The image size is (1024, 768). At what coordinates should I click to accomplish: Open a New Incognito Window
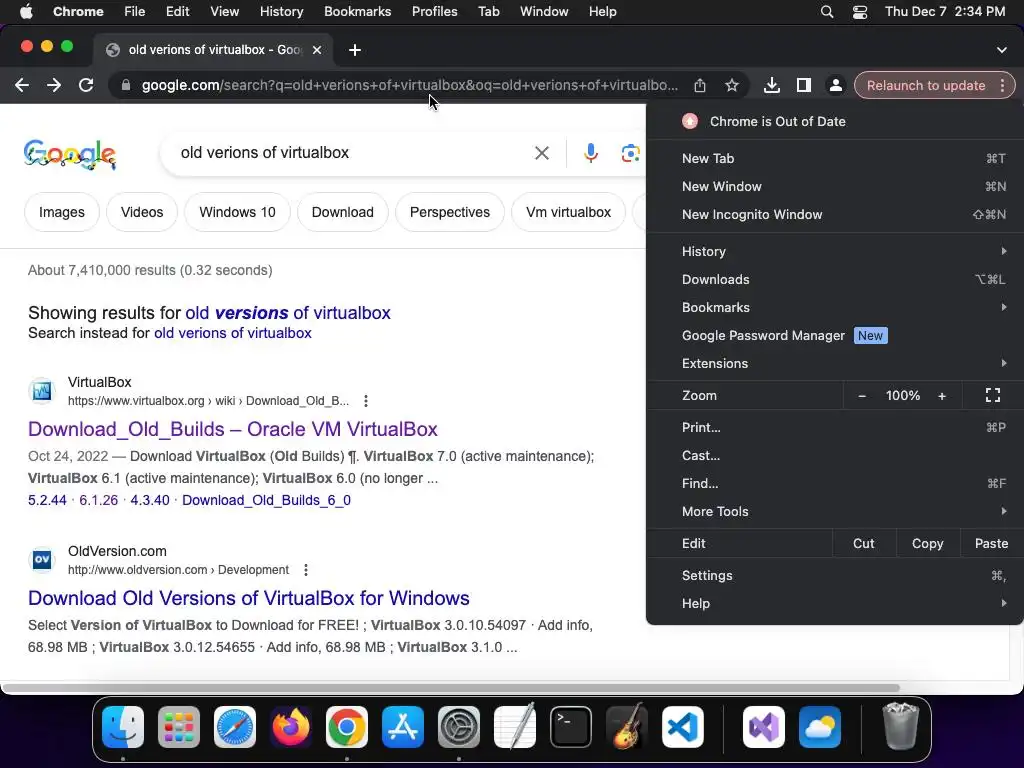point(835,215)
